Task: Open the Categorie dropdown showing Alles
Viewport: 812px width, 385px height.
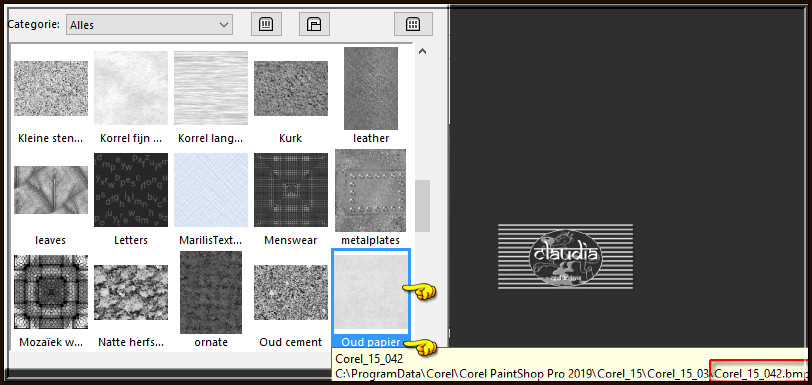Action: [149, 24]
